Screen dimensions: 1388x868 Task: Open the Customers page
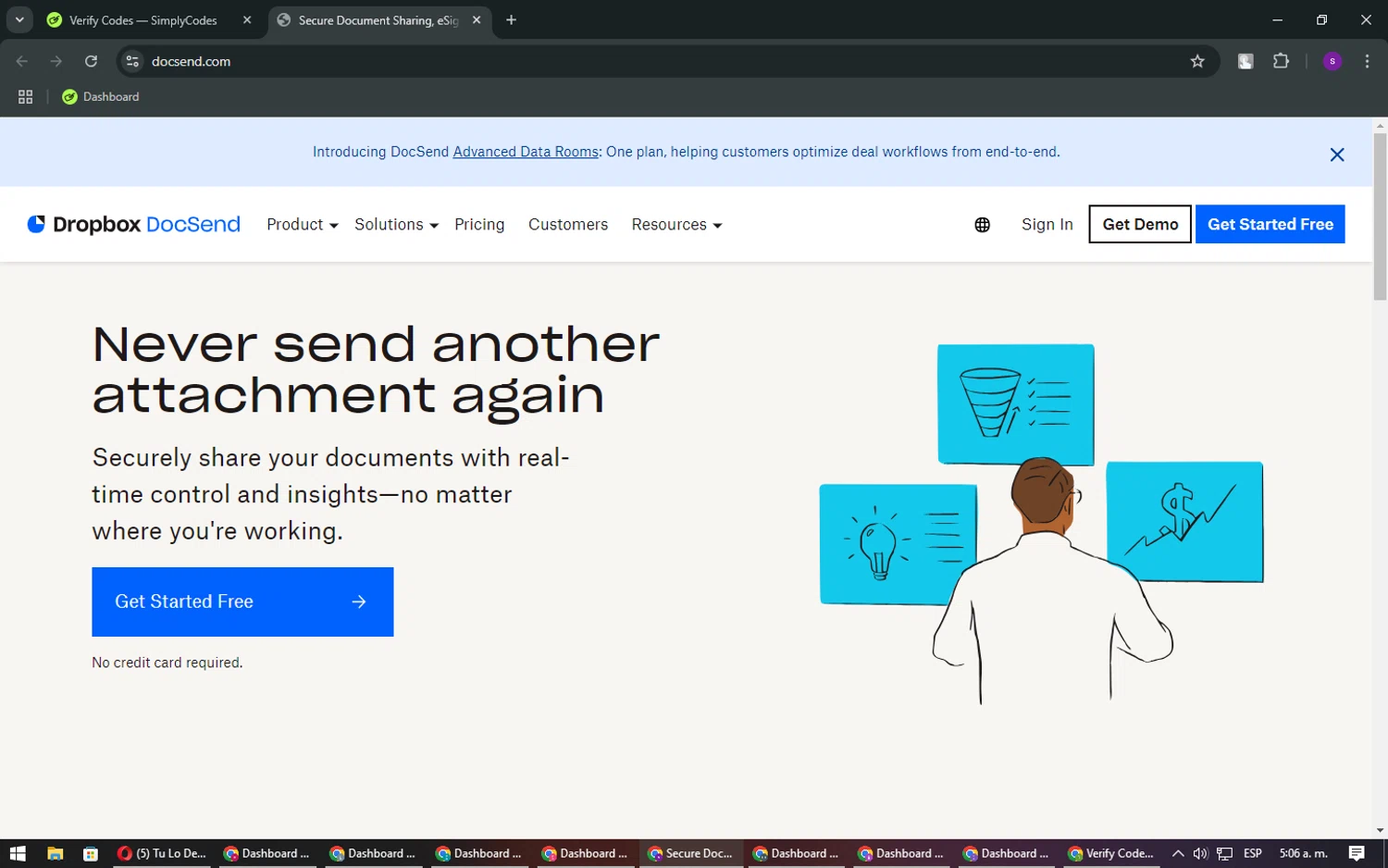(x=568, y=225)
